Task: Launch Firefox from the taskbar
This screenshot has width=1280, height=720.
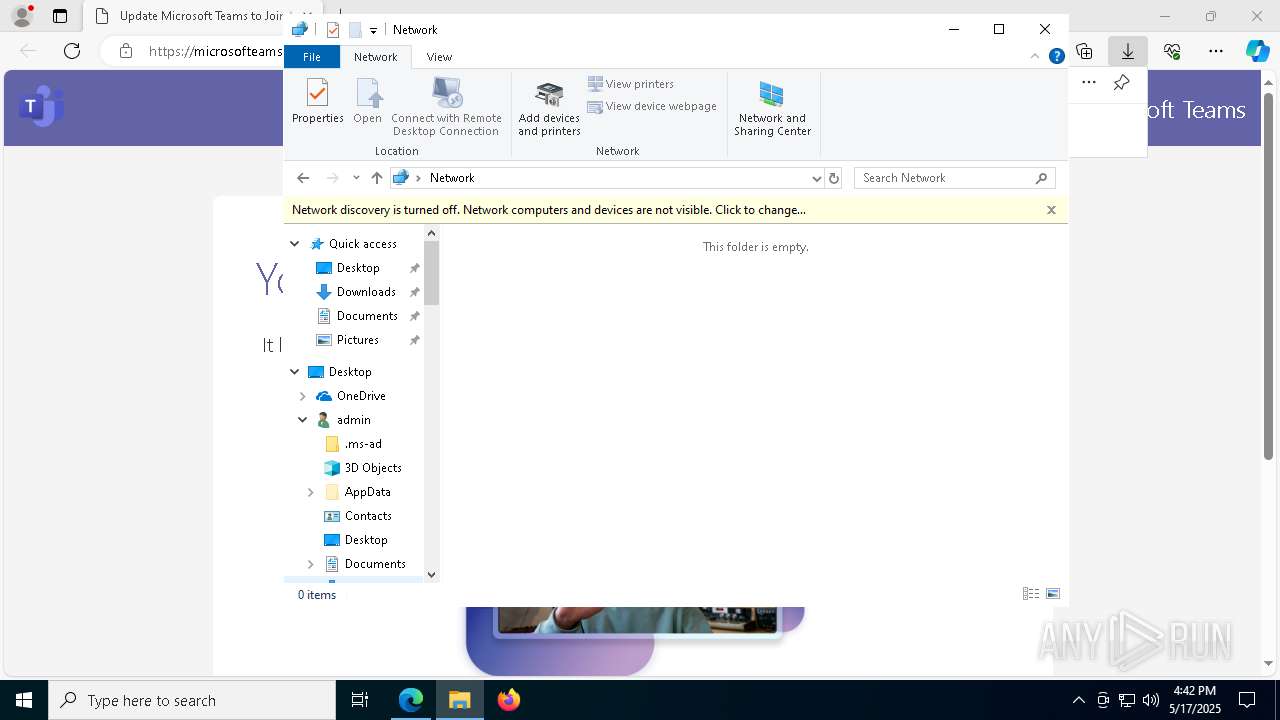Action: (x=509, y=700)
